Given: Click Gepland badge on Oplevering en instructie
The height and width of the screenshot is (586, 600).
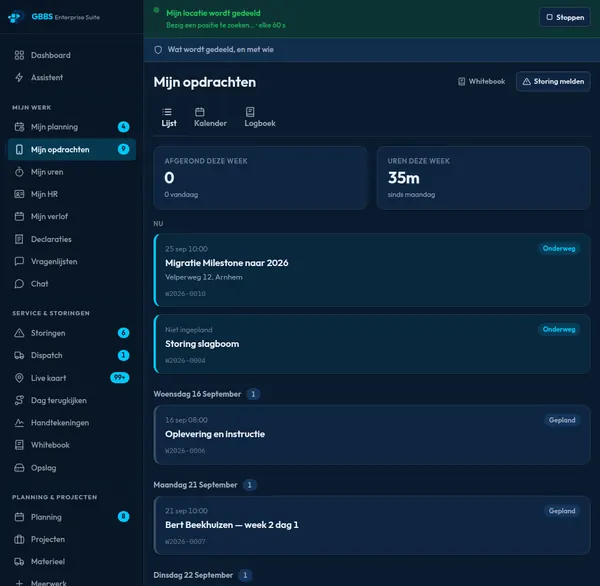Looking at the screenshot, I should point(562,420).
